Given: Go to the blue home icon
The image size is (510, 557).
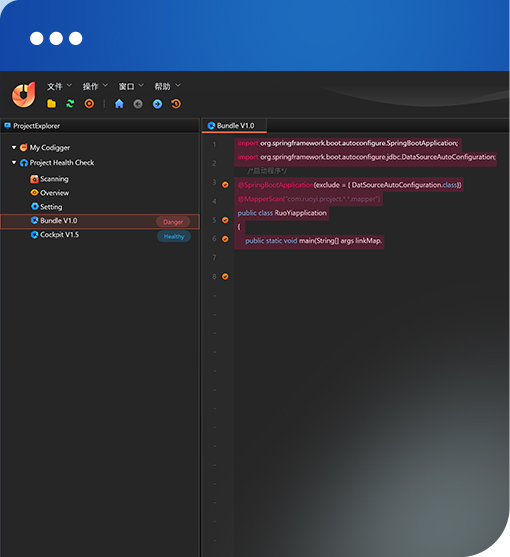Looking at the screenshot, I should click(x=119, y=104).
